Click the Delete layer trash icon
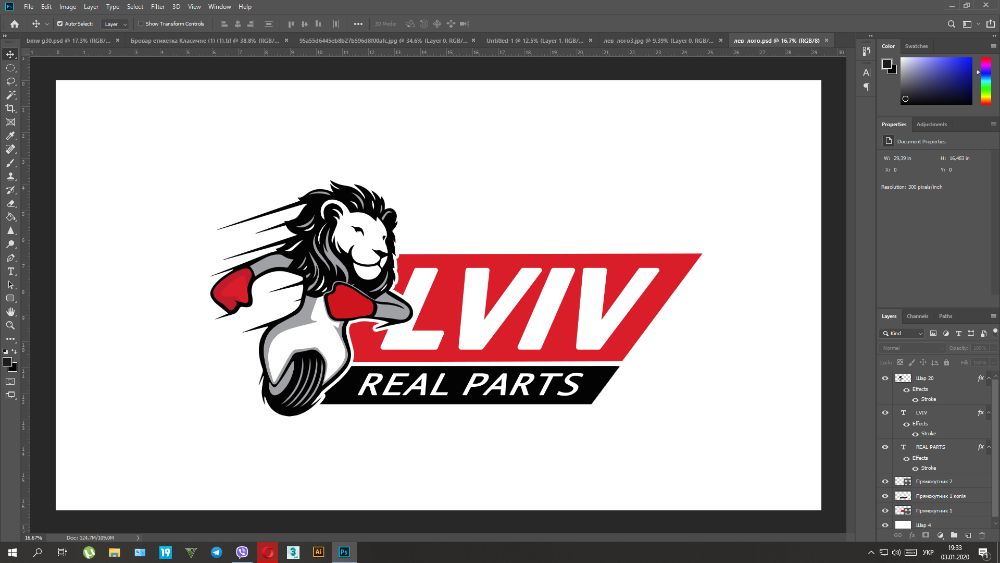 point(982,536)
